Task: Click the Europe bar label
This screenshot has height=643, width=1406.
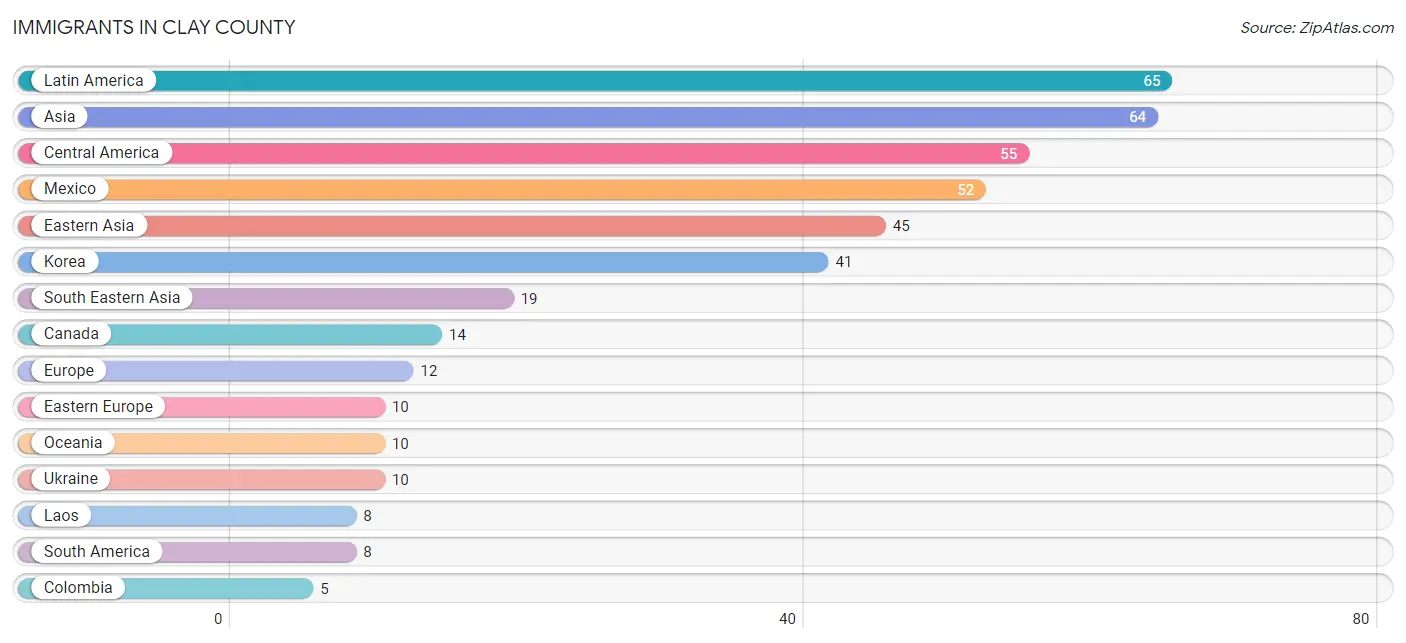Action: 68,370
